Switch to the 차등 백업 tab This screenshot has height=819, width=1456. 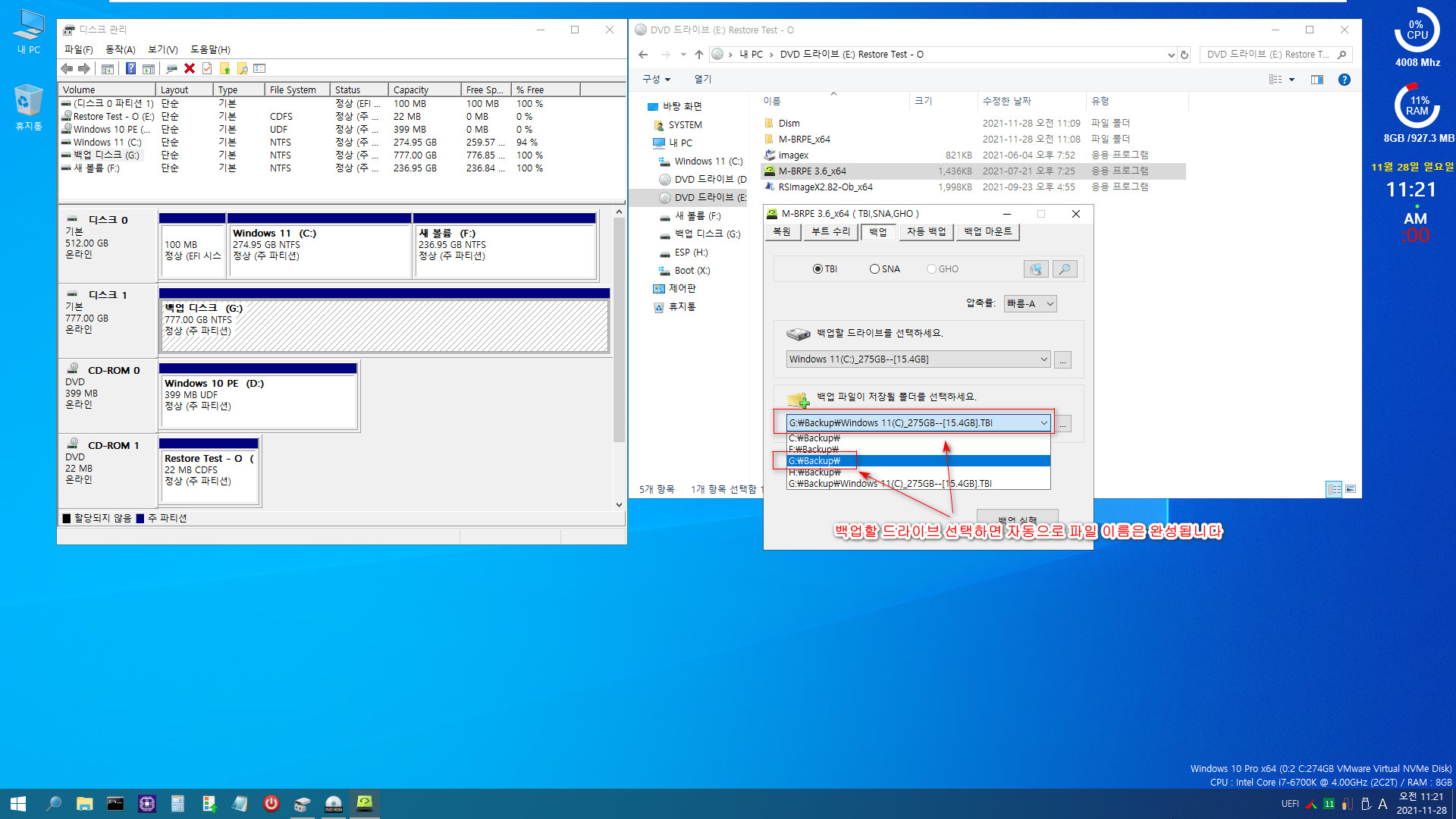tap(927, 232)
